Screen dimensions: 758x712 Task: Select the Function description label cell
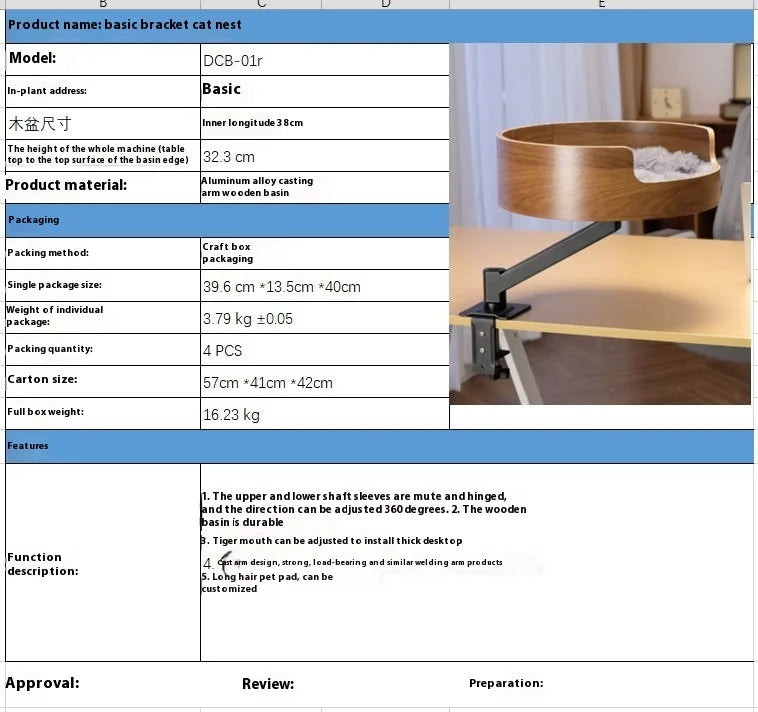coord(102,563)
